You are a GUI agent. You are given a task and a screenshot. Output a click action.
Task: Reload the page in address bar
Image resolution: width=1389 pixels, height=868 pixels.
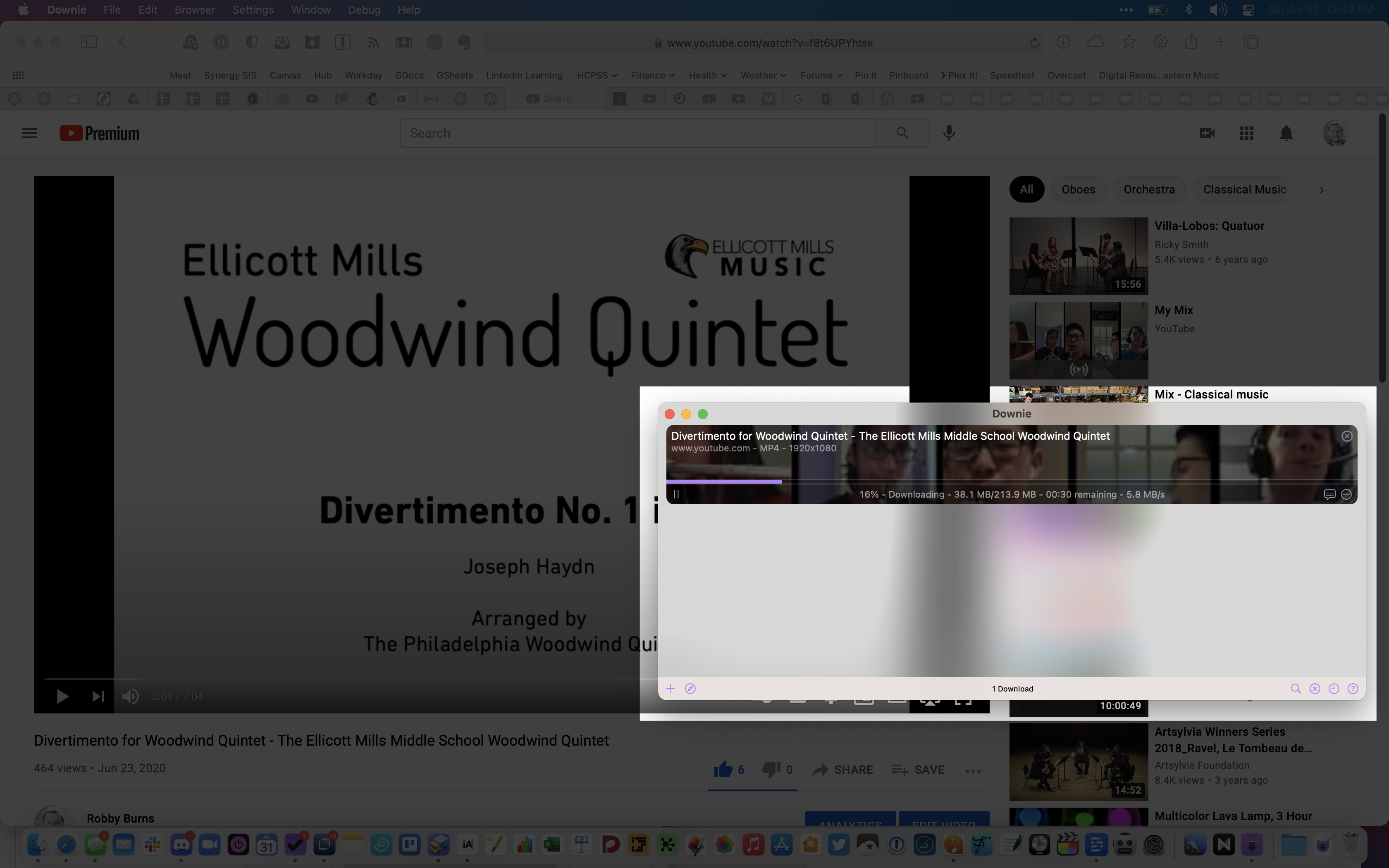pyautogui.click(x=1034, y=43)
